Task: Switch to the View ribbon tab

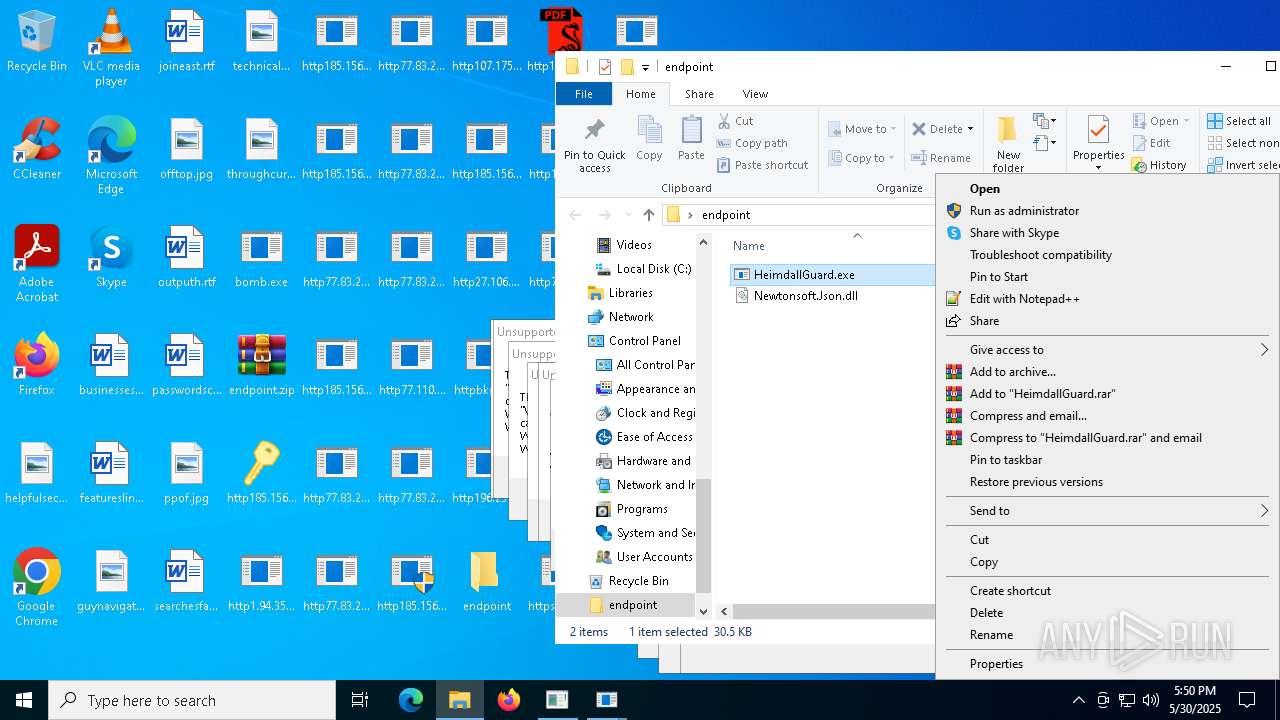Action: [x=755, y=94]
